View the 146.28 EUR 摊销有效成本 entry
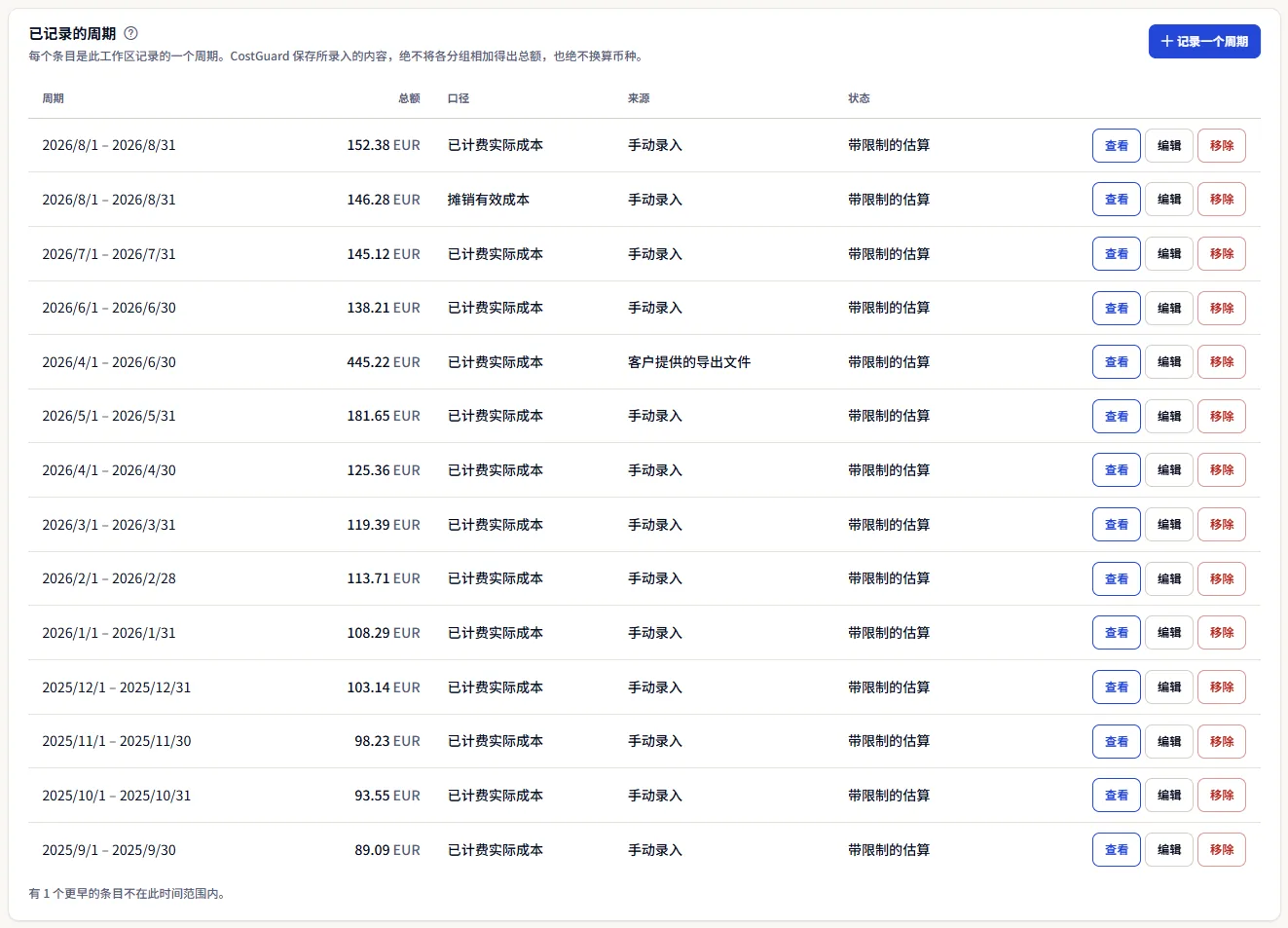This screenshot has width=1288, height=928. tap(1117, 200)
